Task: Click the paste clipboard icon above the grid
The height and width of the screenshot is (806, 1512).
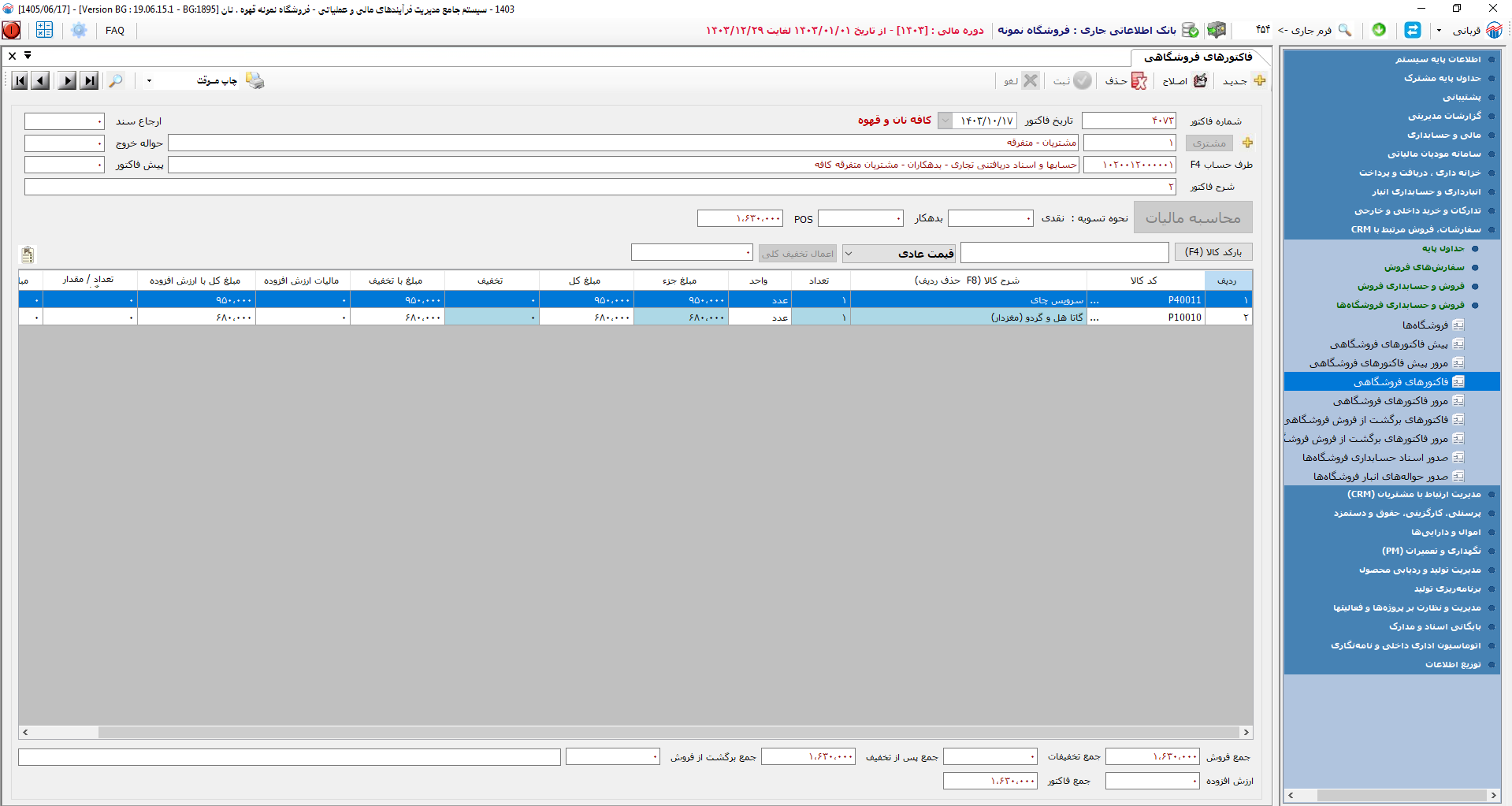Action: [x=28, y=254]
